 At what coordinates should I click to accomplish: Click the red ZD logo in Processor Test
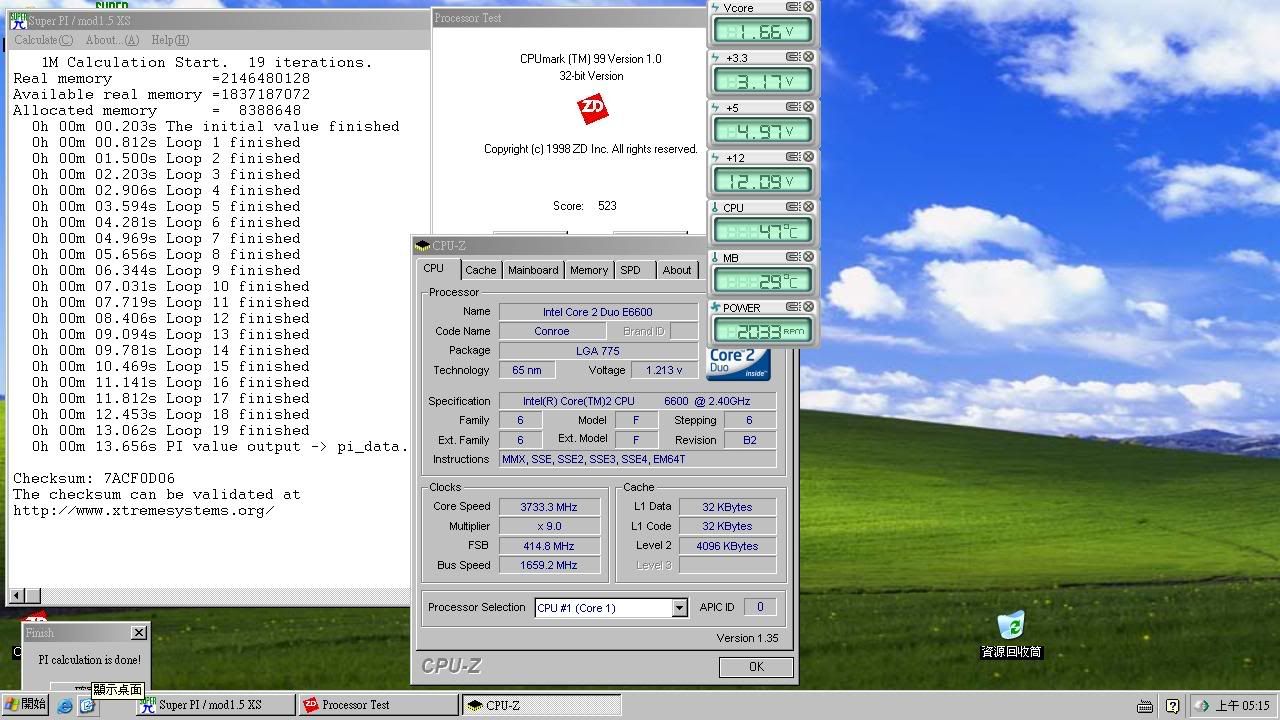(x=592, y=109)
